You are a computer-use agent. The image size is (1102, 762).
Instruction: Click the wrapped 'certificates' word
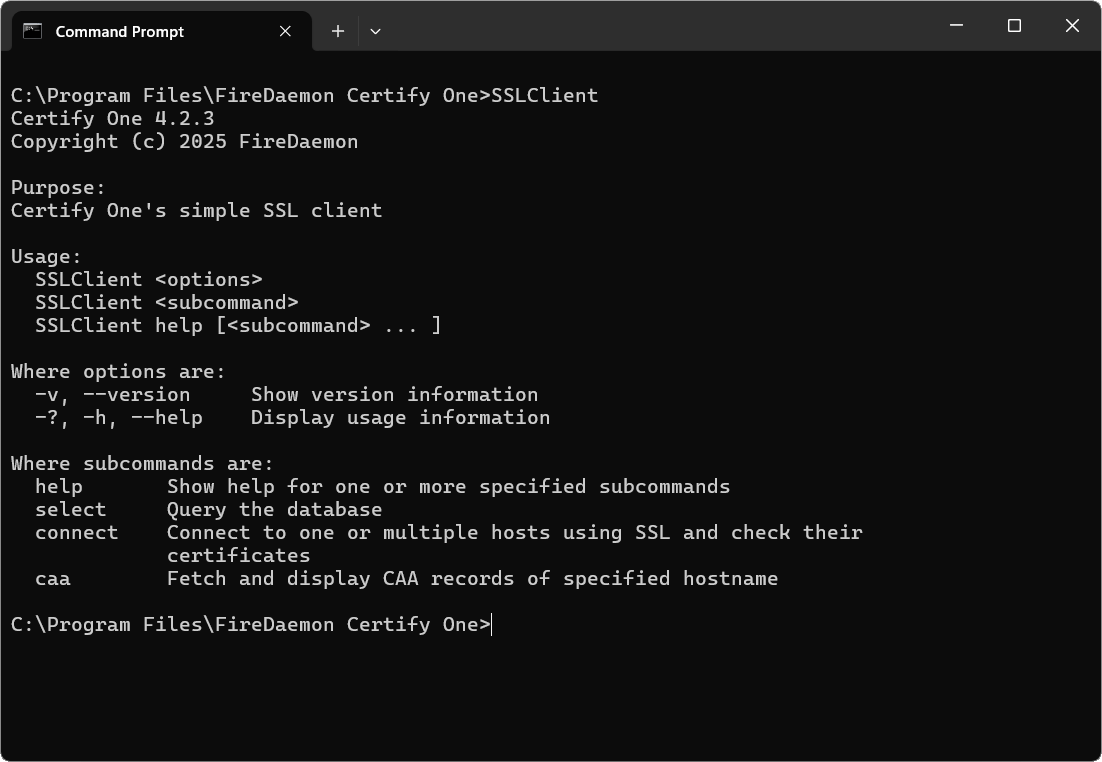pos(238,555)
